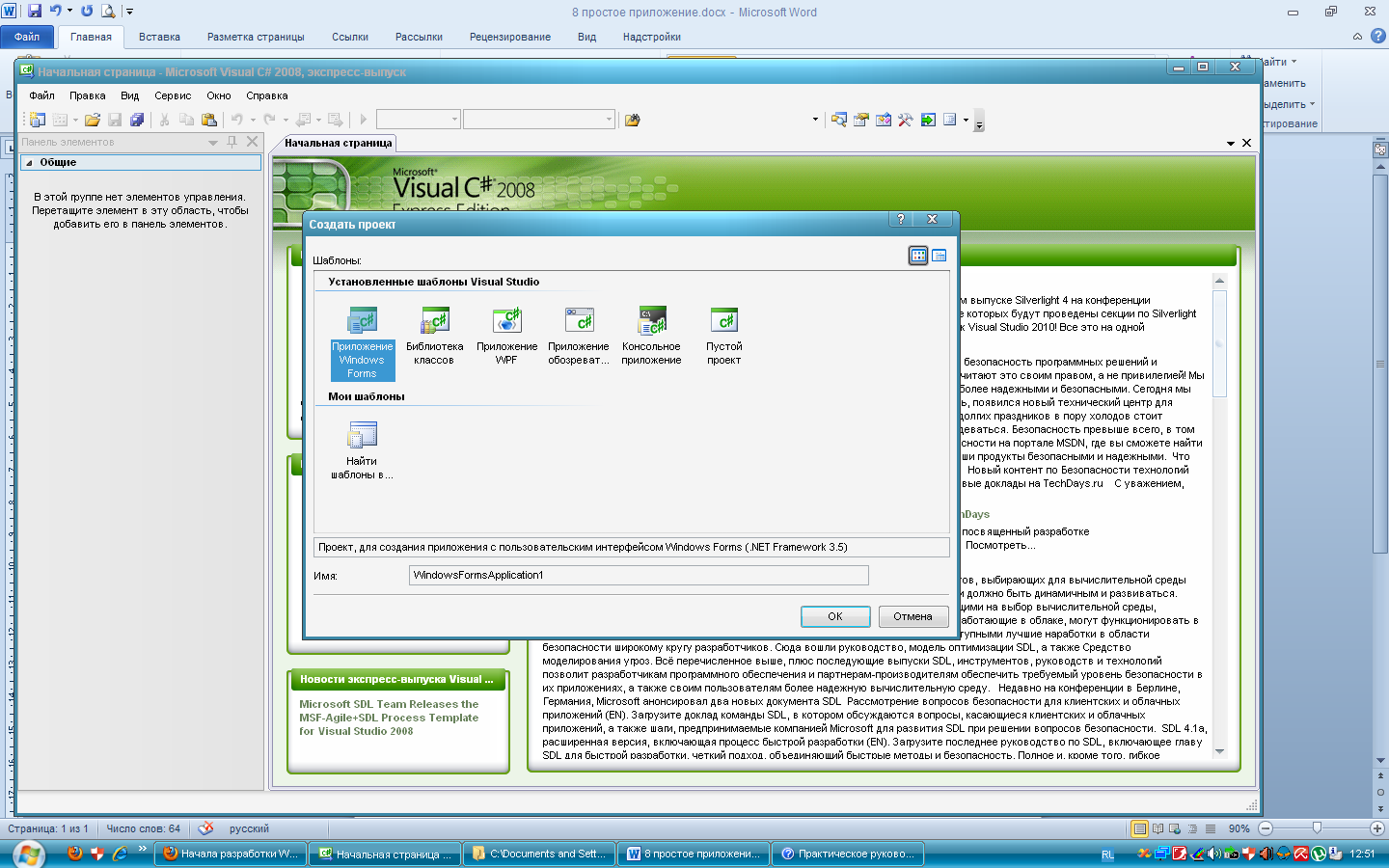The width and height of the screenshot is (1389, 868).
Task: Click Word zoom out minus button
Action: point(1266,828)
